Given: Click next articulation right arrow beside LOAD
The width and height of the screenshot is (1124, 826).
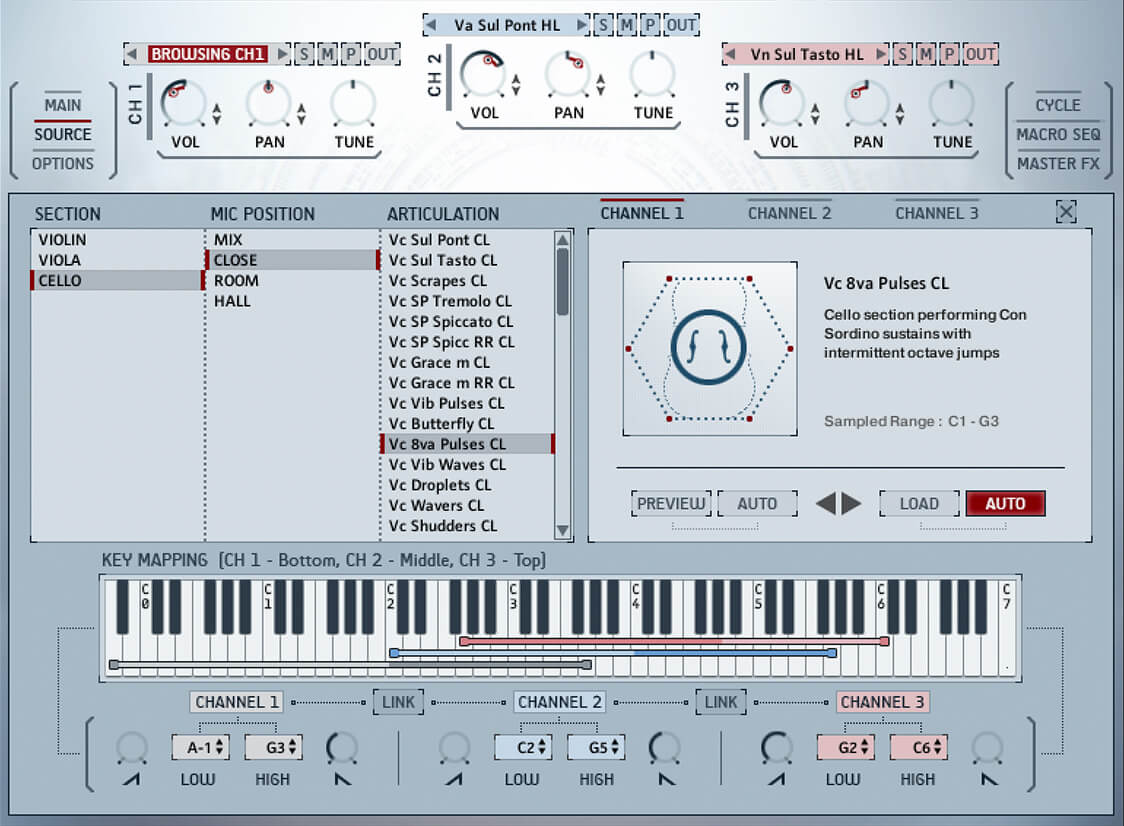Looking at the screenshot, I should point(851,504).
